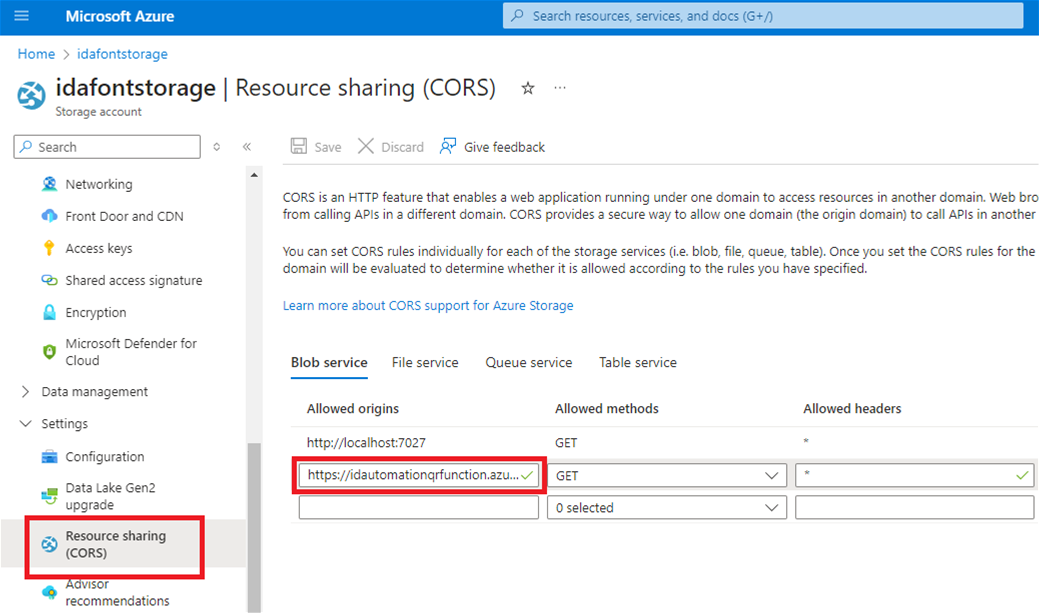Go to Home breadcrumb
Screen dimensions: 1039x613
(36, 54)
